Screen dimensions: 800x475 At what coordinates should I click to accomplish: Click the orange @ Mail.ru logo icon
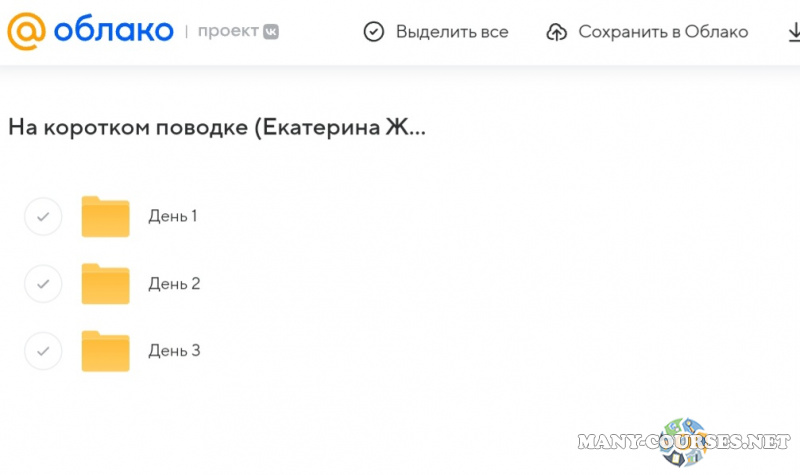[27, 31]
